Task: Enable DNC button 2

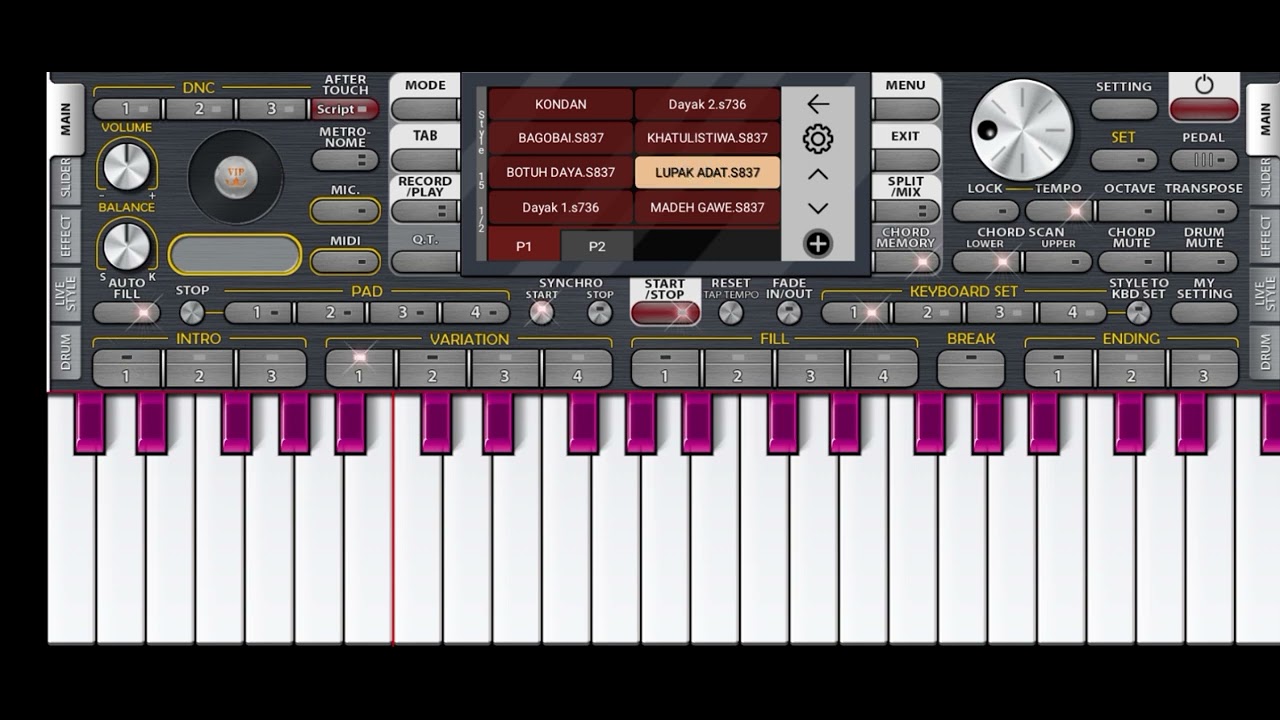Action: (200, 109)
